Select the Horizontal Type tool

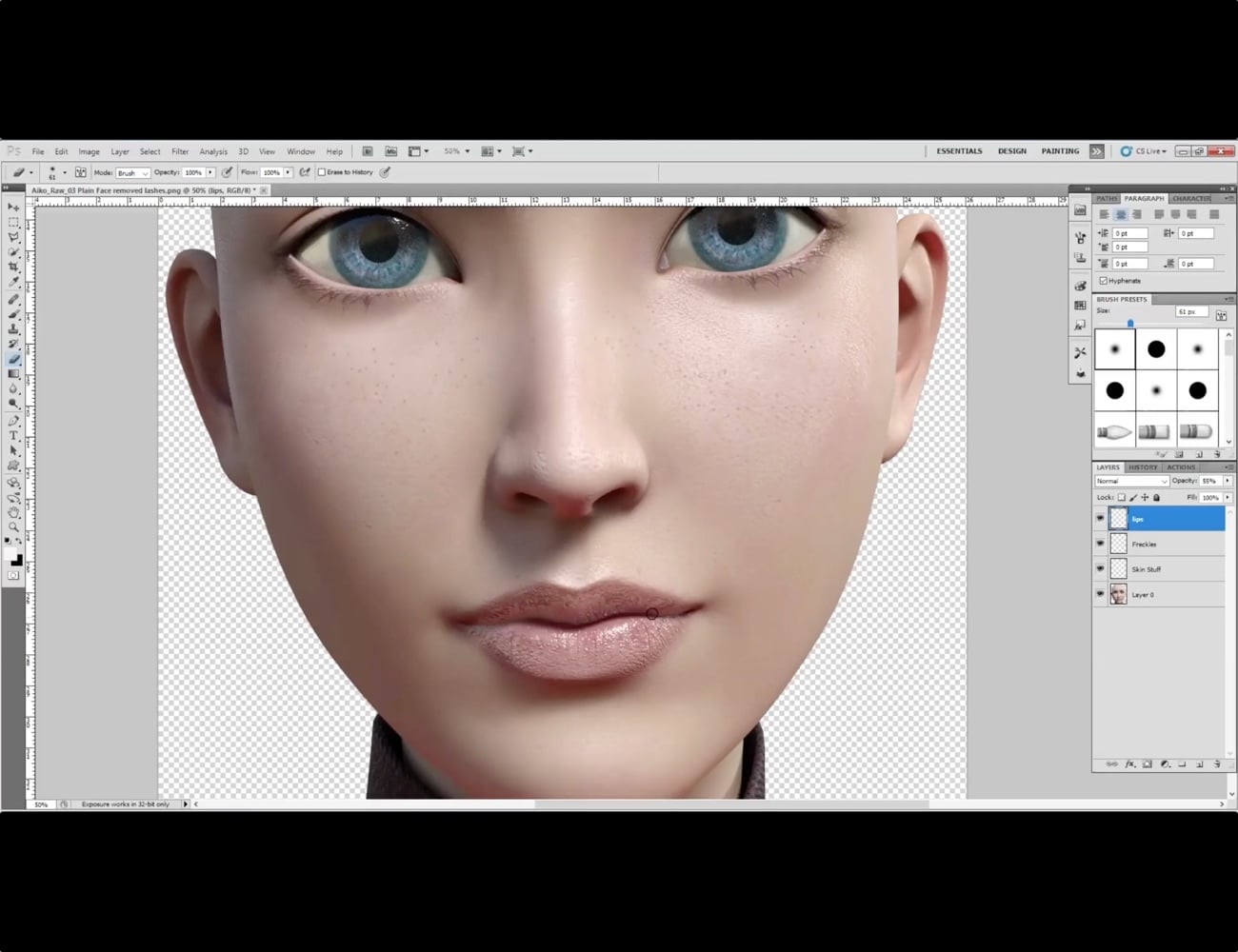12,434
